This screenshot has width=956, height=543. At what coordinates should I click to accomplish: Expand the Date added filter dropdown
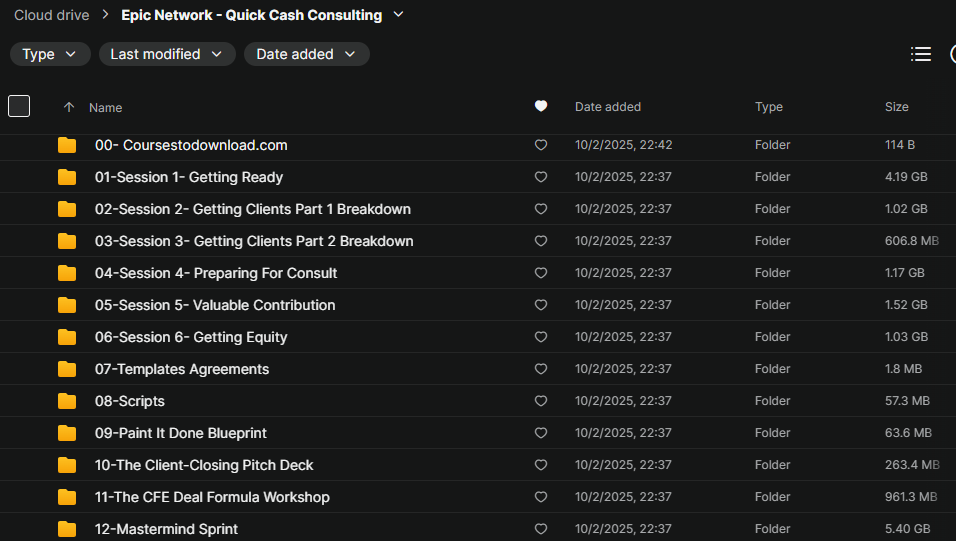(306, 54)
